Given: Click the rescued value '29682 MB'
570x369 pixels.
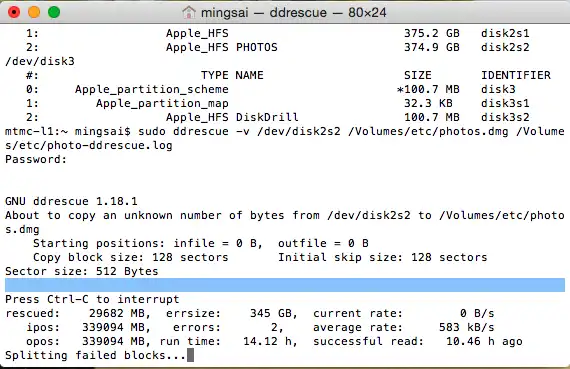Looking at the screenshot, I should click(117, 313).
